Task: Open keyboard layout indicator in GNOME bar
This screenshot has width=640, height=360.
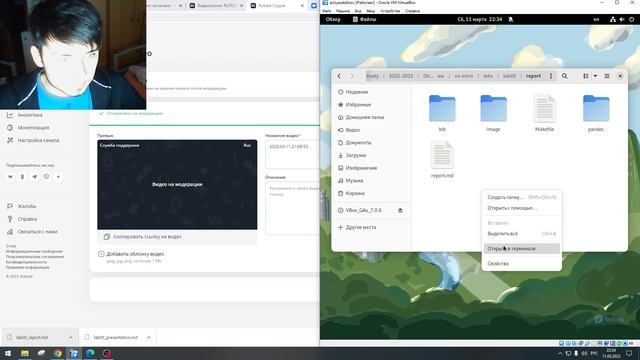Action: [x=596, y=19]
